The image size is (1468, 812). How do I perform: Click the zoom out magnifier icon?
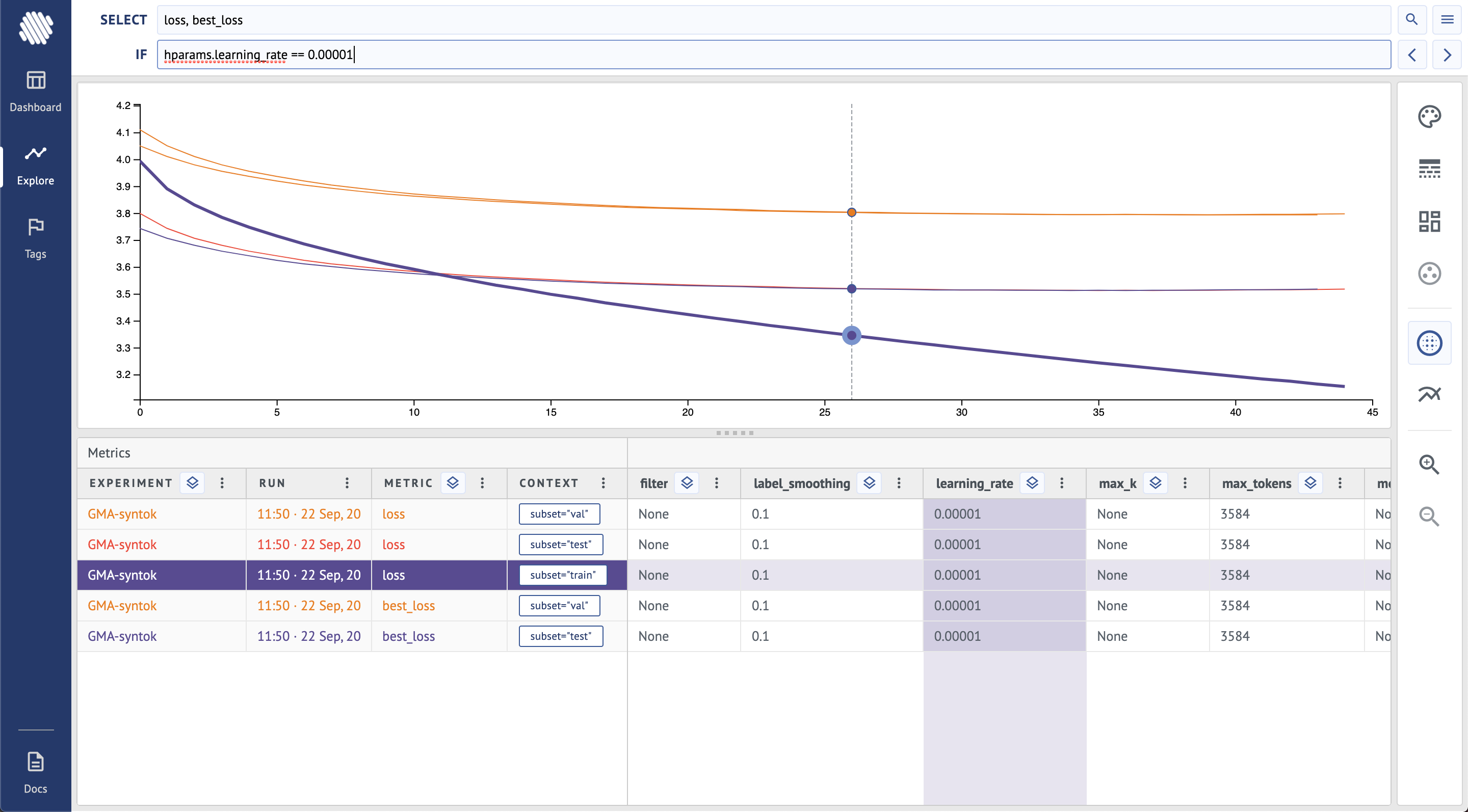pyautogui.click(x=1429, y=517)
